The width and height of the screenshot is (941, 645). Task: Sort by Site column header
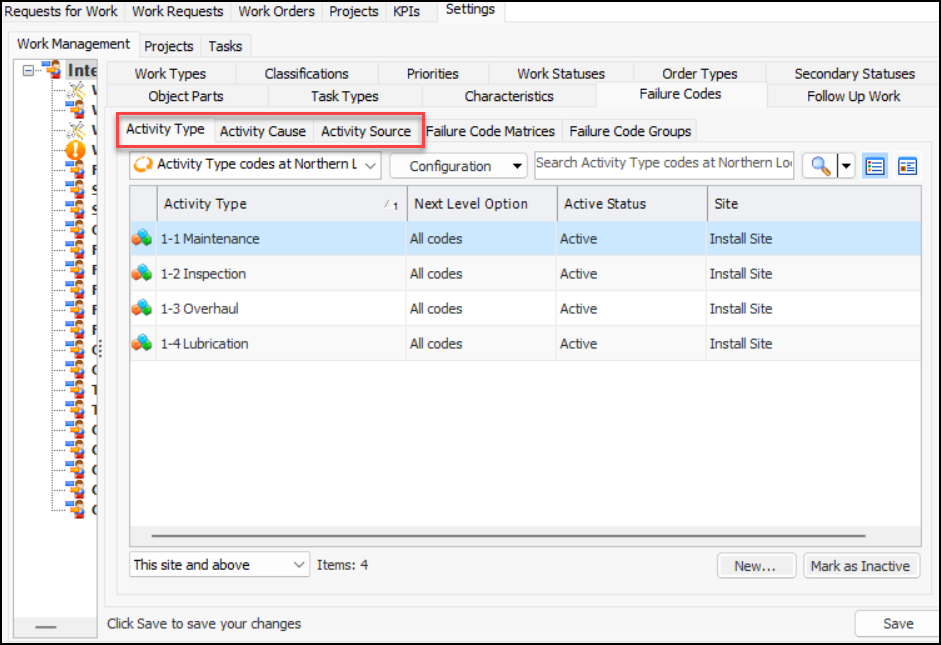coord(814,204)
